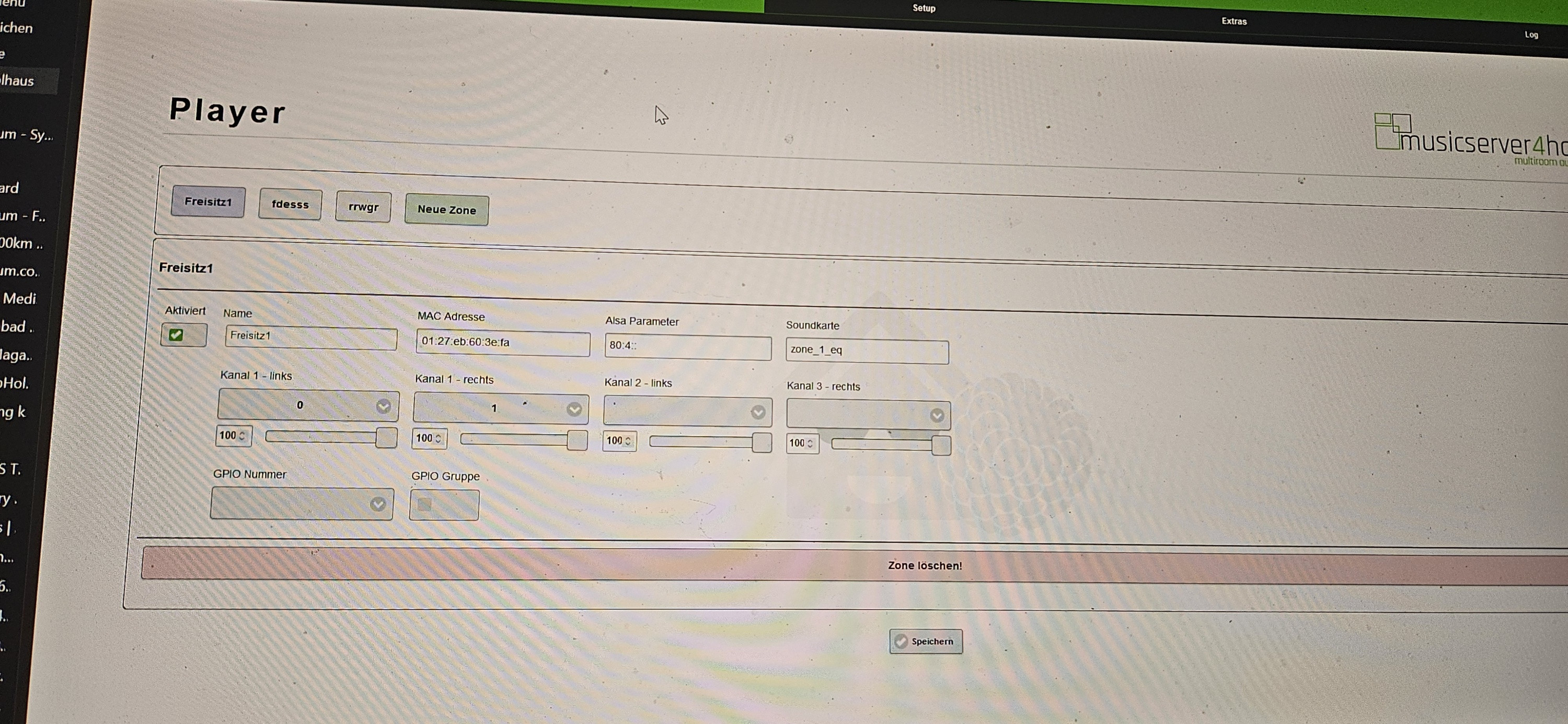Screen dimensions: 1568x724
Task: Expand the GPIO Nummer dropdown
Action: pos(301,504)
